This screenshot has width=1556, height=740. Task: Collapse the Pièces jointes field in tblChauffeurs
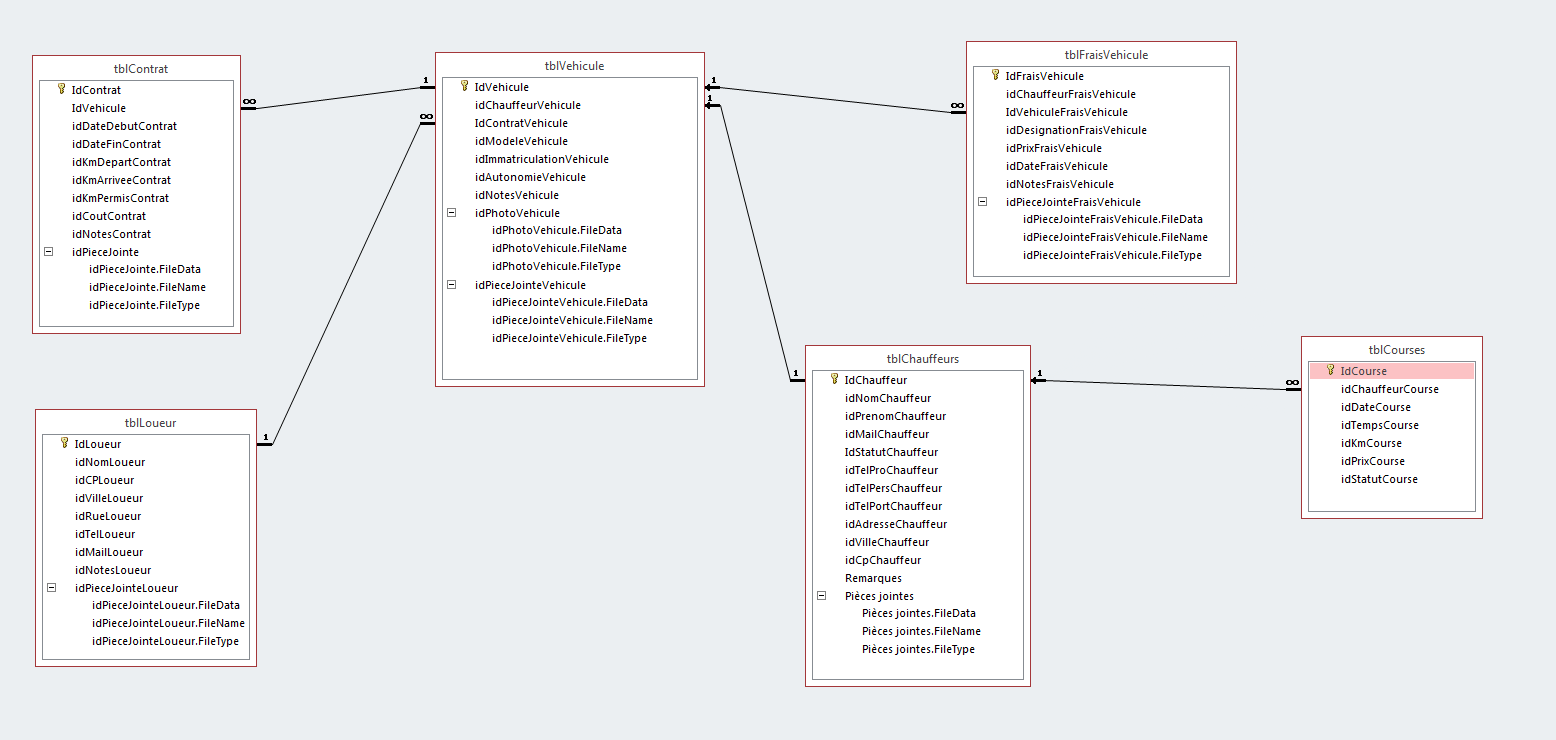(x=821, y=595)
